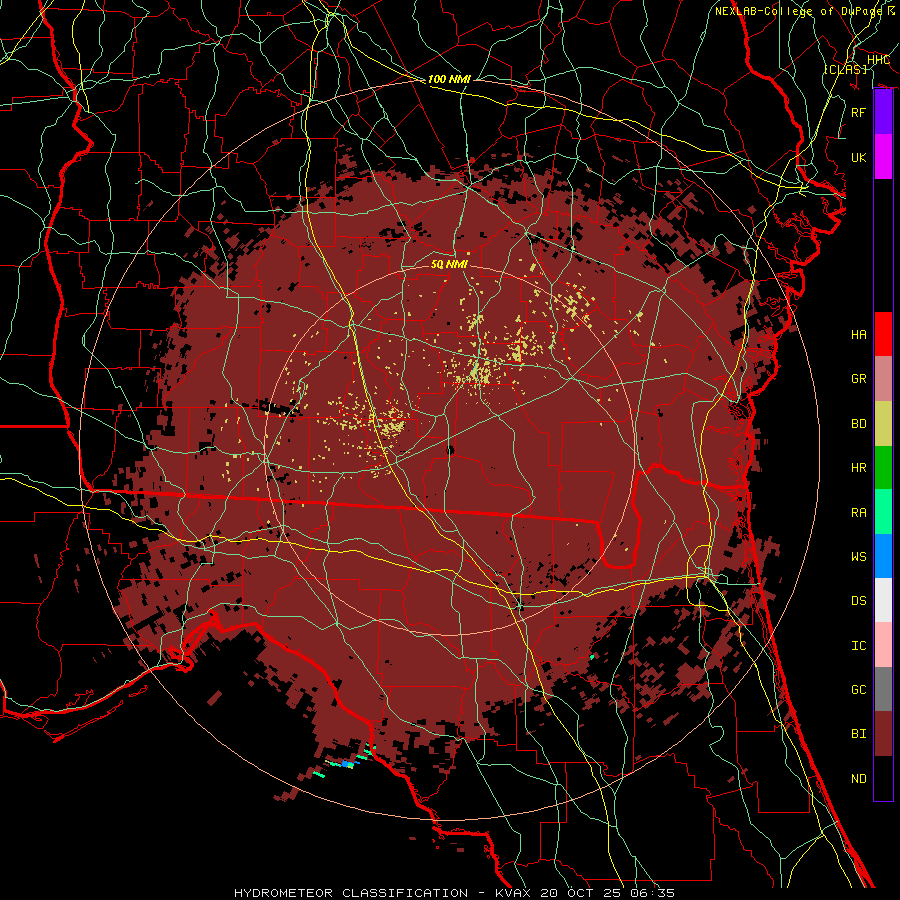Click the KVAX radar site identifier
This screenshot has width=900, height=900.
[512, 893]
